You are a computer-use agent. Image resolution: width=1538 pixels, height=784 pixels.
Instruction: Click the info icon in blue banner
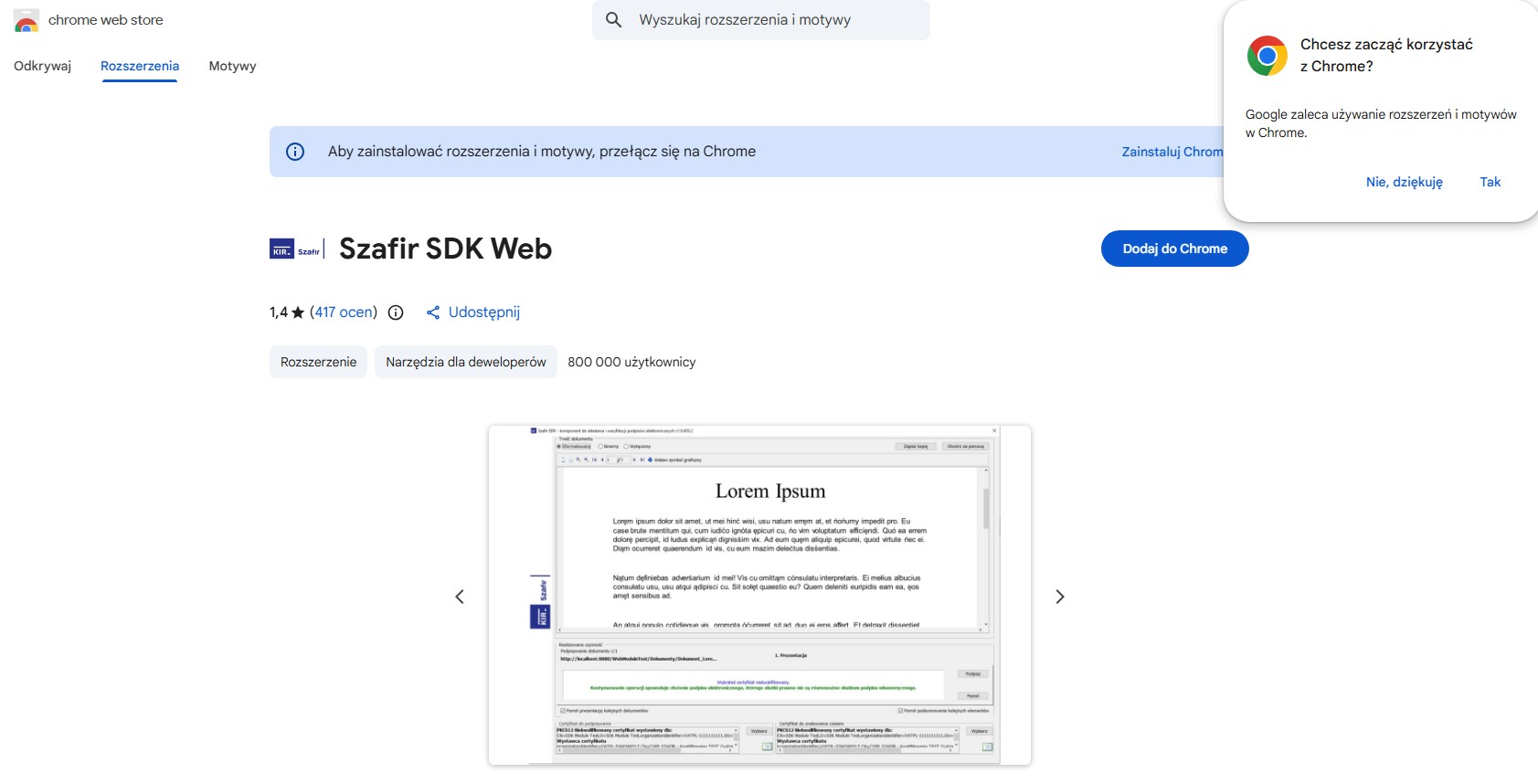pos(295,152)
